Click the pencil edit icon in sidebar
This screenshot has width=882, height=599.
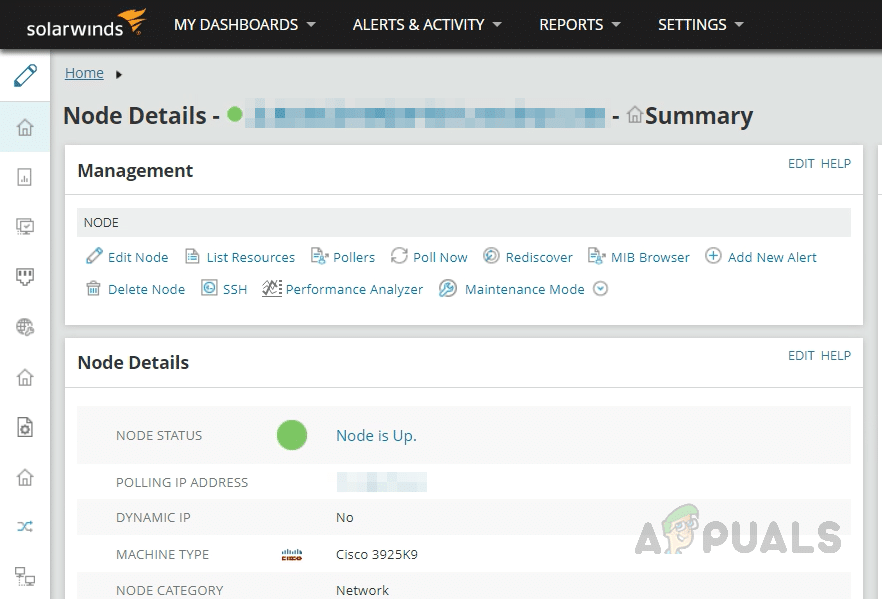tap(25, 75)
